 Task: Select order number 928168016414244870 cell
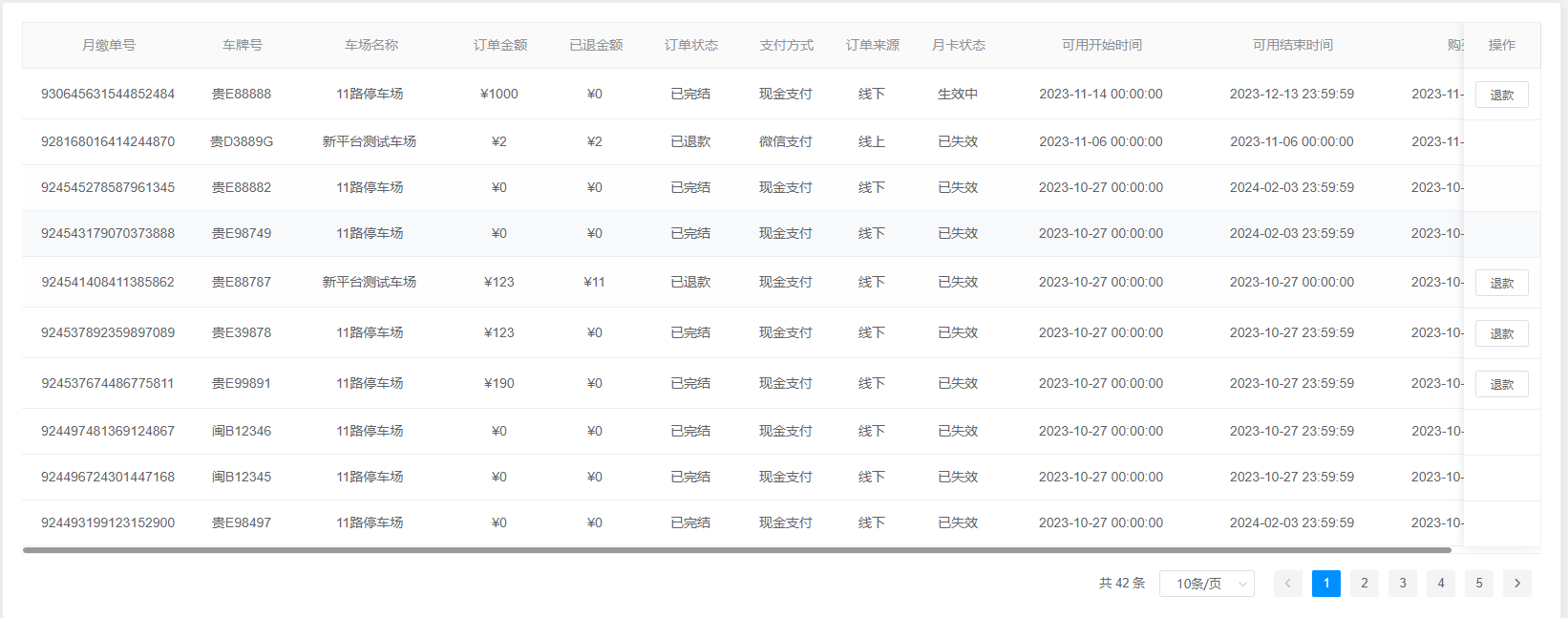tap(108, 141)
